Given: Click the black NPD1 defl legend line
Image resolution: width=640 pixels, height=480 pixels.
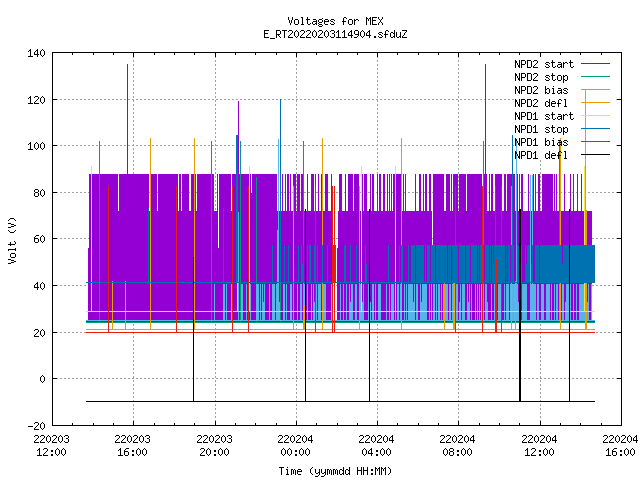Looking at the screenshot, I should point(596,155).
